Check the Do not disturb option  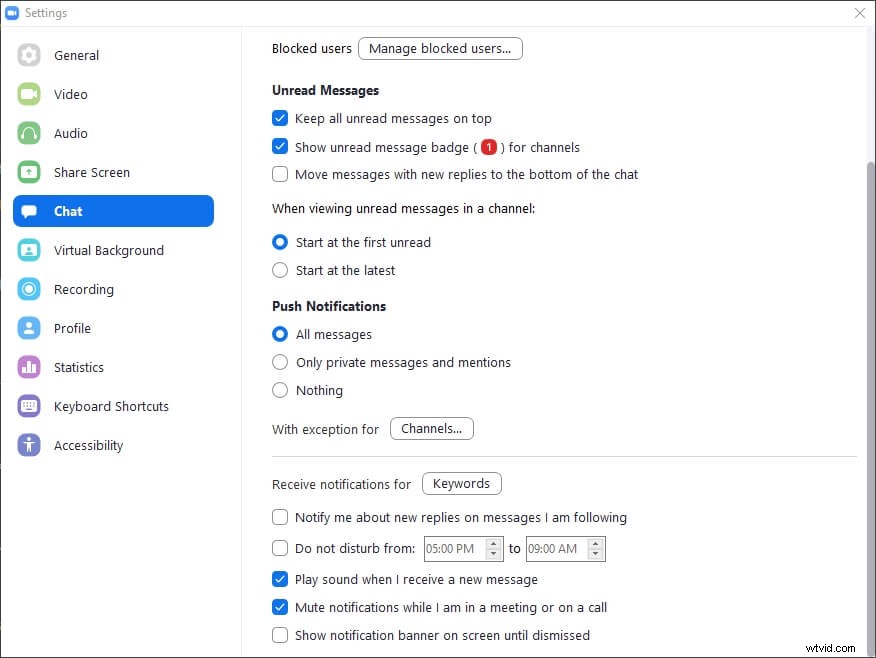[x=280, y=548]
